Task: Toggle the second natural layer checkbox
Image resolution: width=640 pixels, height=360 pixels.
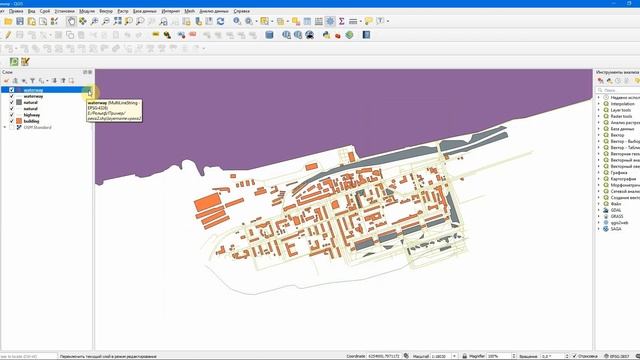Action: [x=11, y=109]
